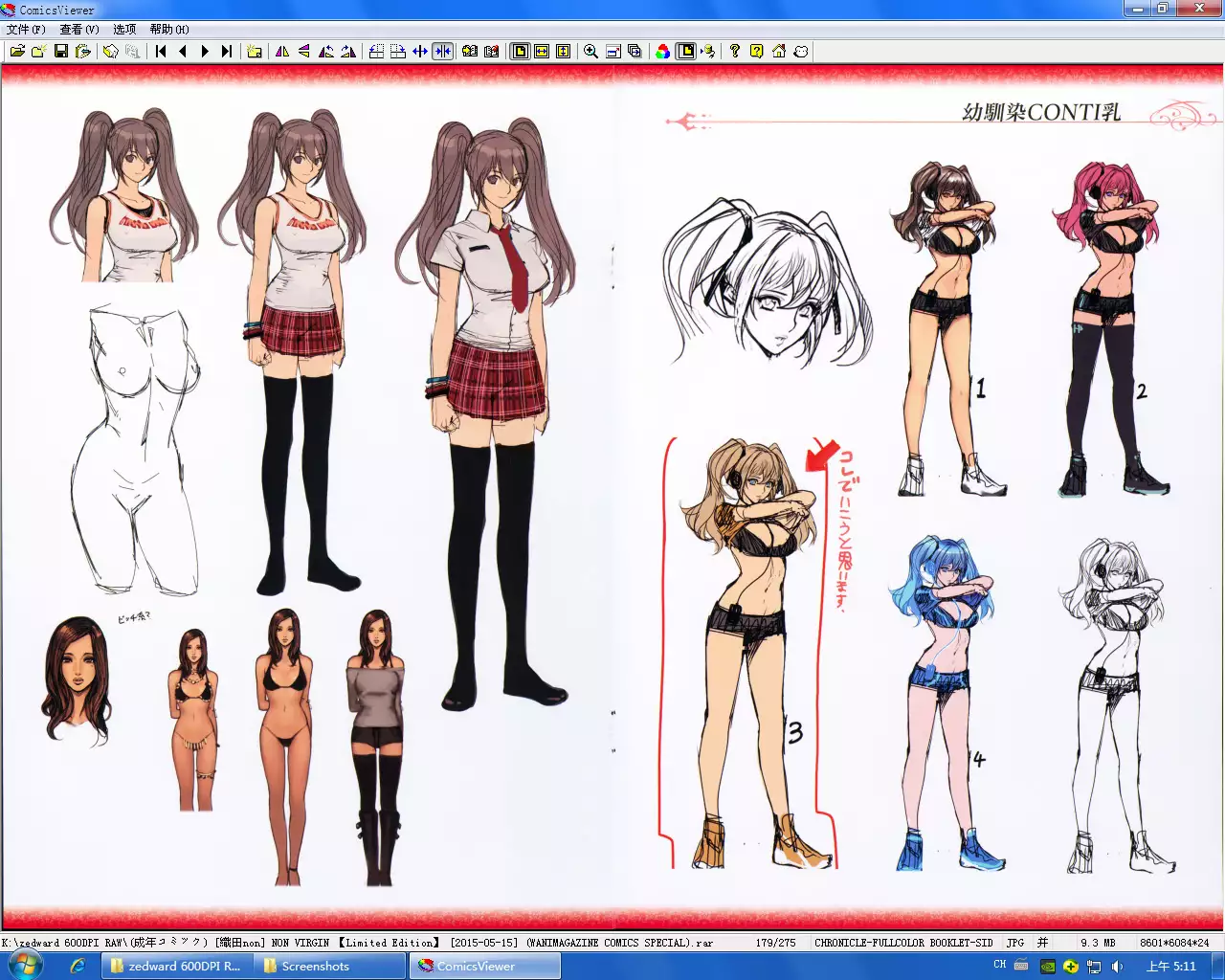Jump to the first page
Image resolution: width=1225 pixels, height=980 pixels.
tap(161, 52)
